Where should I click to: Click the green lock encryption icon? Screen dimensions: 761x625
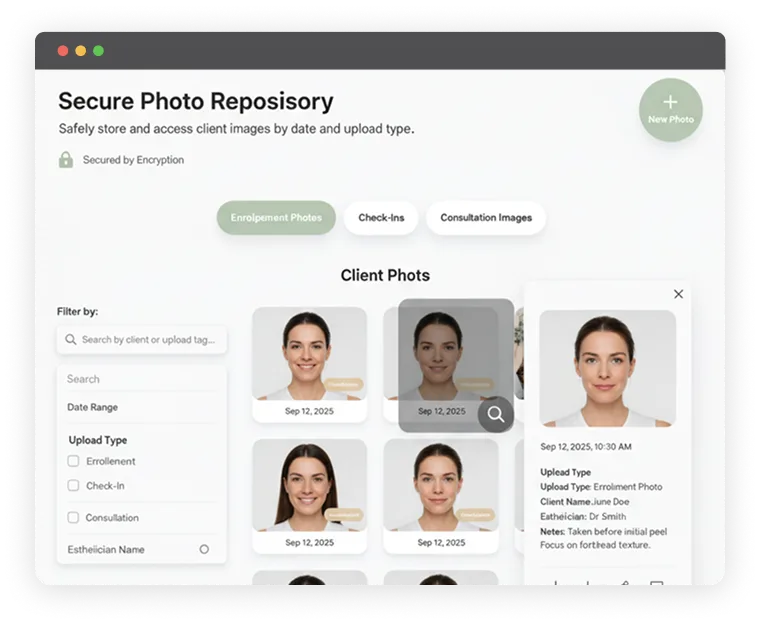[66, 160]
